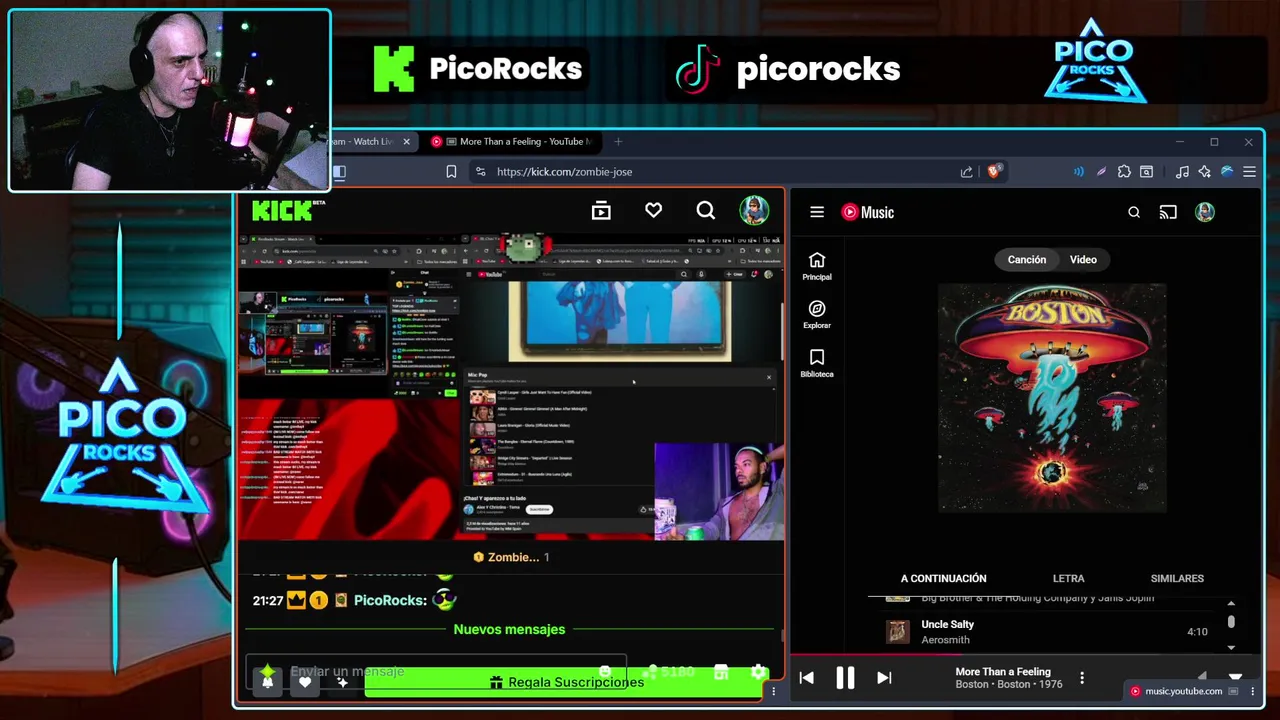Click the blue sound waves extension icon
Image resolution: width=1280 pixels, height=720 pixels.
pyautogui.click(x=1078, y=172)
